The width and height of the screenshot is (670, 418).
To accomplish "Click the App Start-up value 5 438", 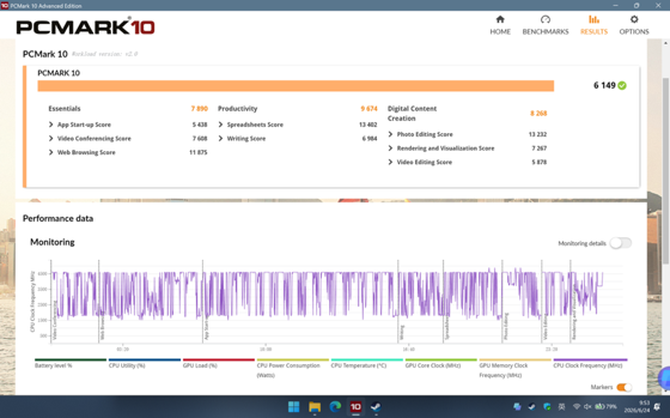I will tap(200, 125).
